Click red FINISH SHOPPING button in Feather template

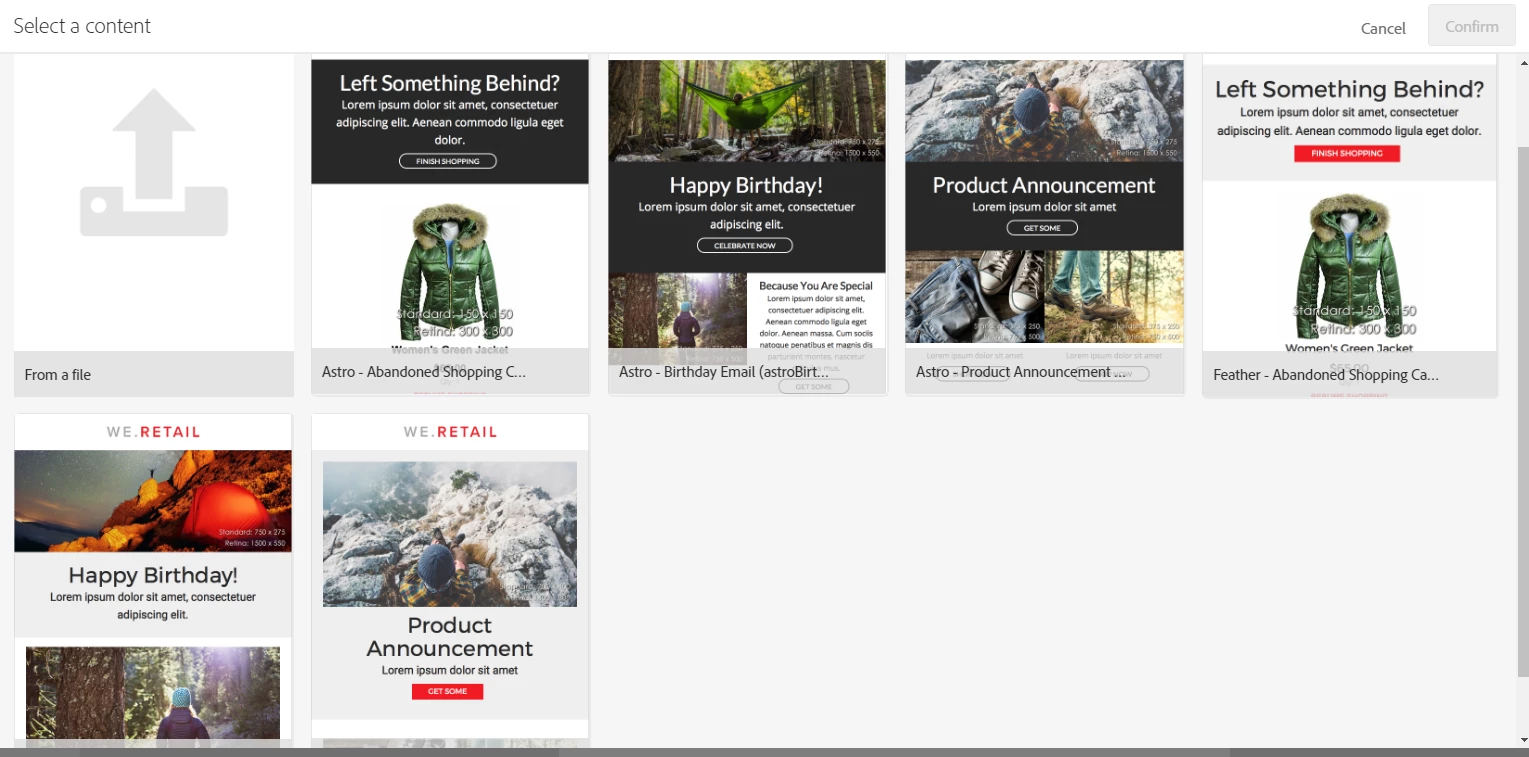point(1347,153)
